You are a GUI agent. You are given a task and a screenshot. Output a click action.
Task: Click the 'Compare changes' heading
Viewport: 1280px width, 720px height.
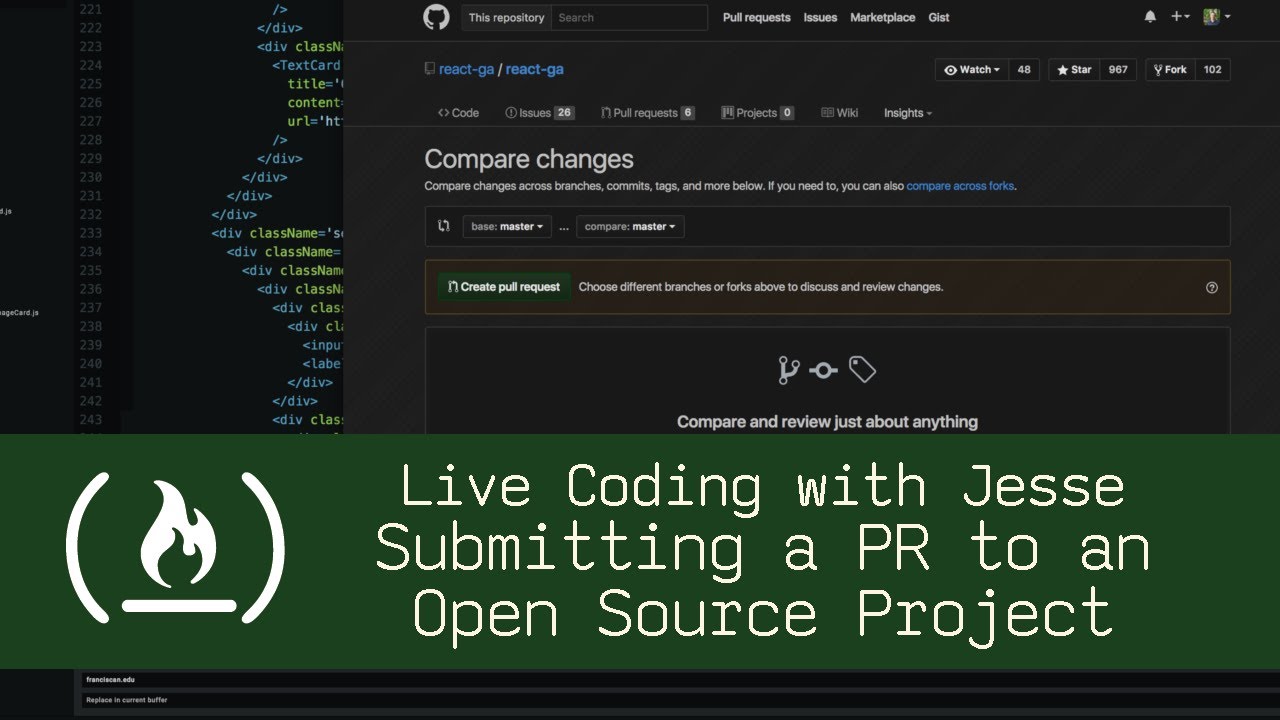click(x=529, y=159)
